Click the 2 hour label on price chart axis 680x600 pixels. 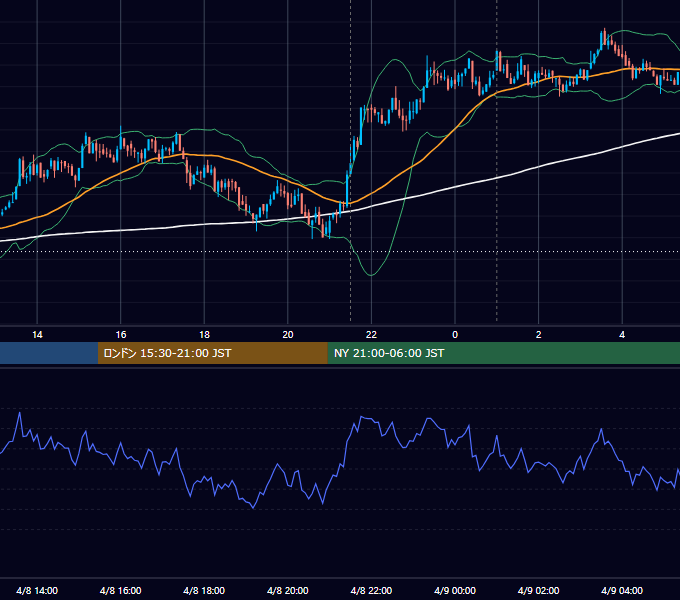click(x=538, y=335)
